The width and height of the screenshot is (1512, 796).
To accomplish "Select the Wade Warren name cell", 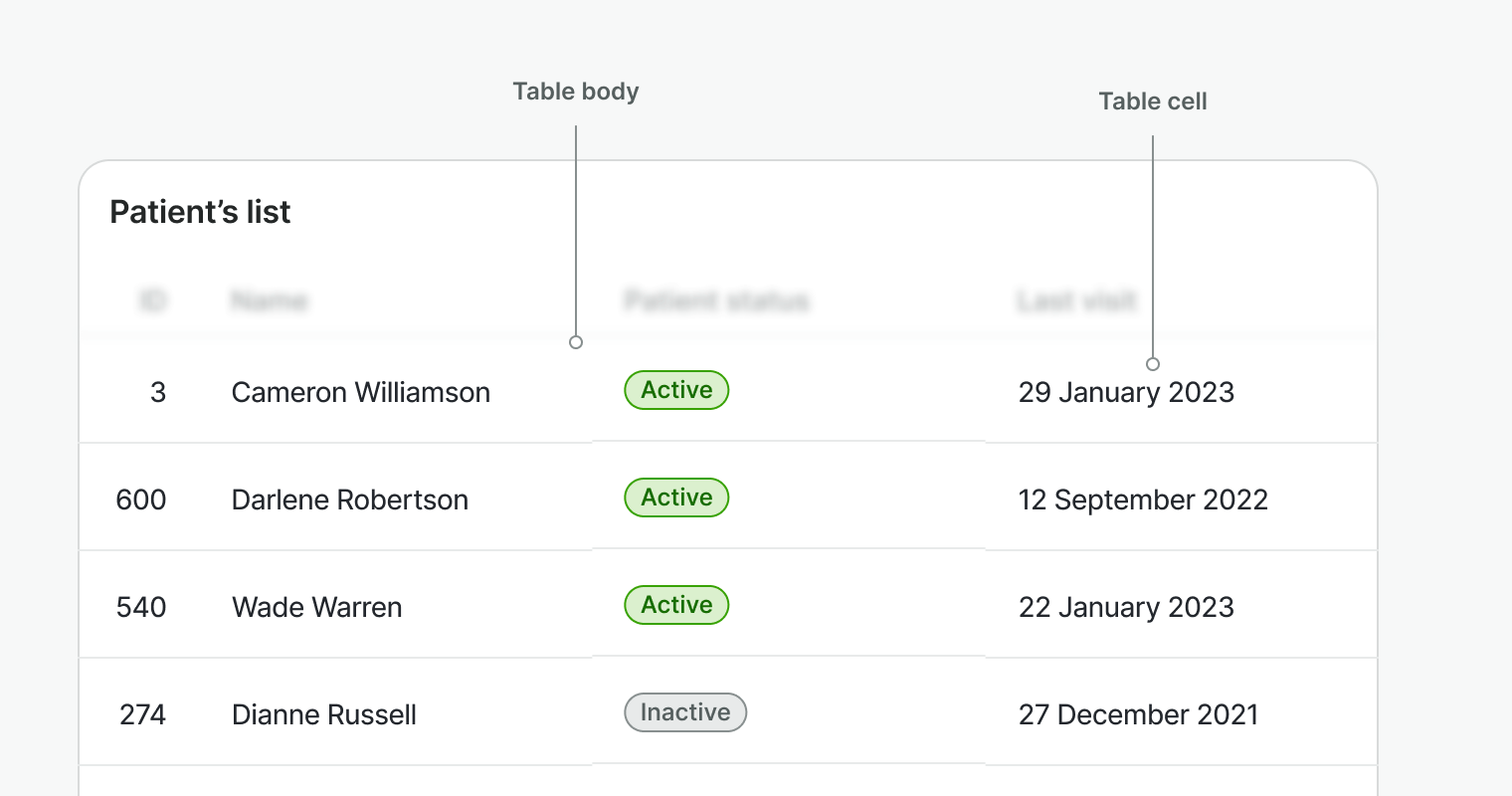I will [316, 607].
